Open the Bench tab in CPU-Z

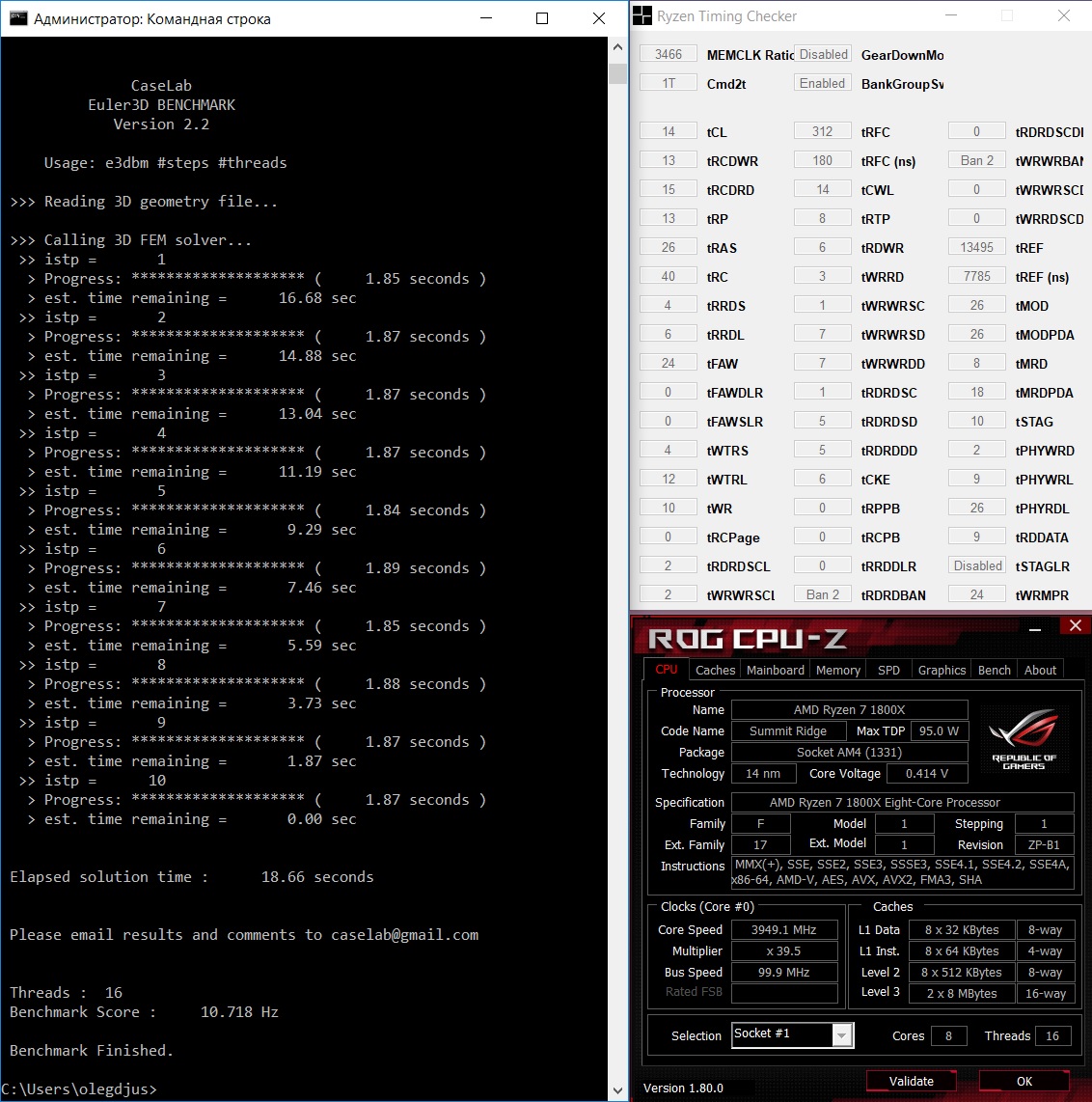[995, 670]
